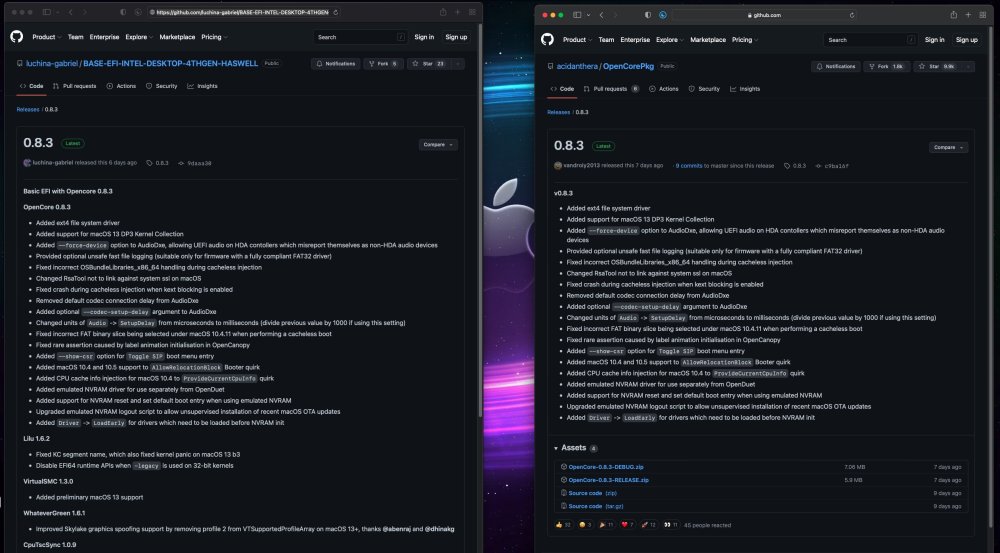Toggle the Safari sidebar in the OpenCorePkg window

coord(577,15)
